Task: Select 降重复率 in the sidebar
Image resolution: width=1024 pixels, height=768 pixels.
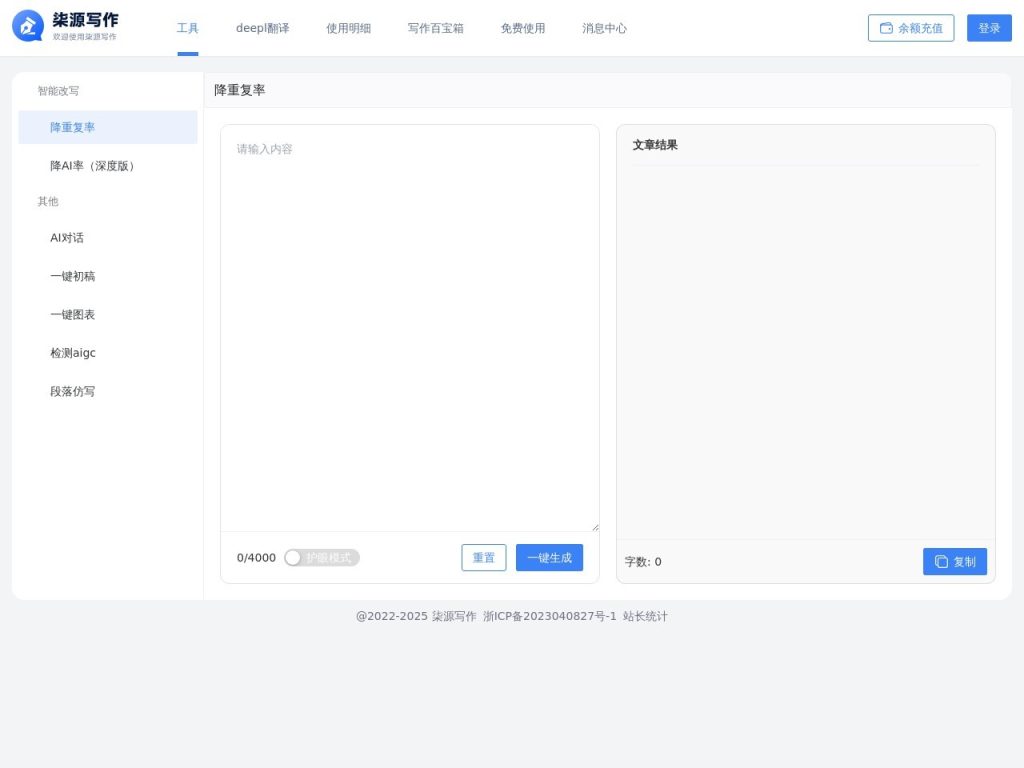Action: point(108,127)
